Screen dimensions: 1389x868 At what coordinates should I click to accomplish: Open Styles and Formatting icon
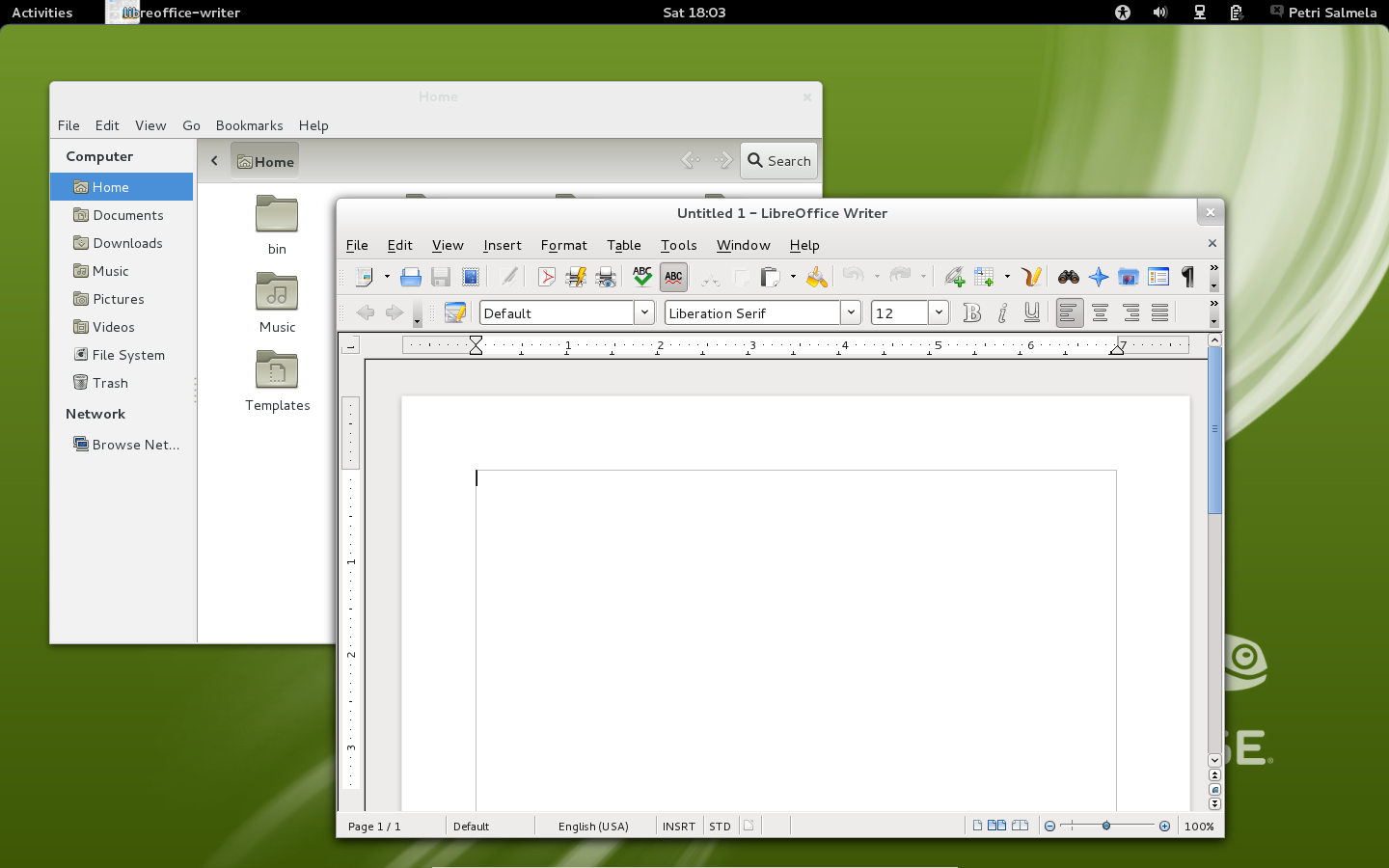[x=454, y=312]
